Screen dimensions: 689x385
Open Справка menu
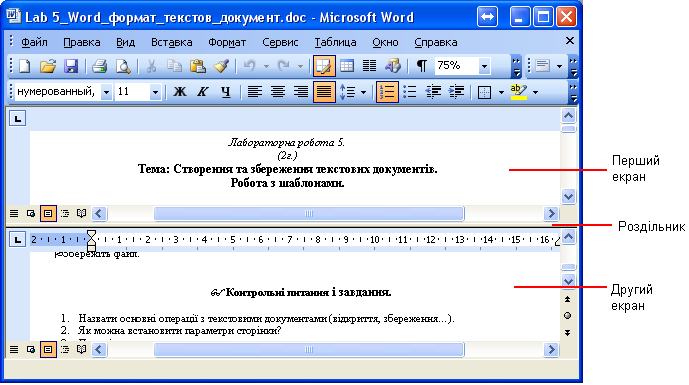[436, 42]
